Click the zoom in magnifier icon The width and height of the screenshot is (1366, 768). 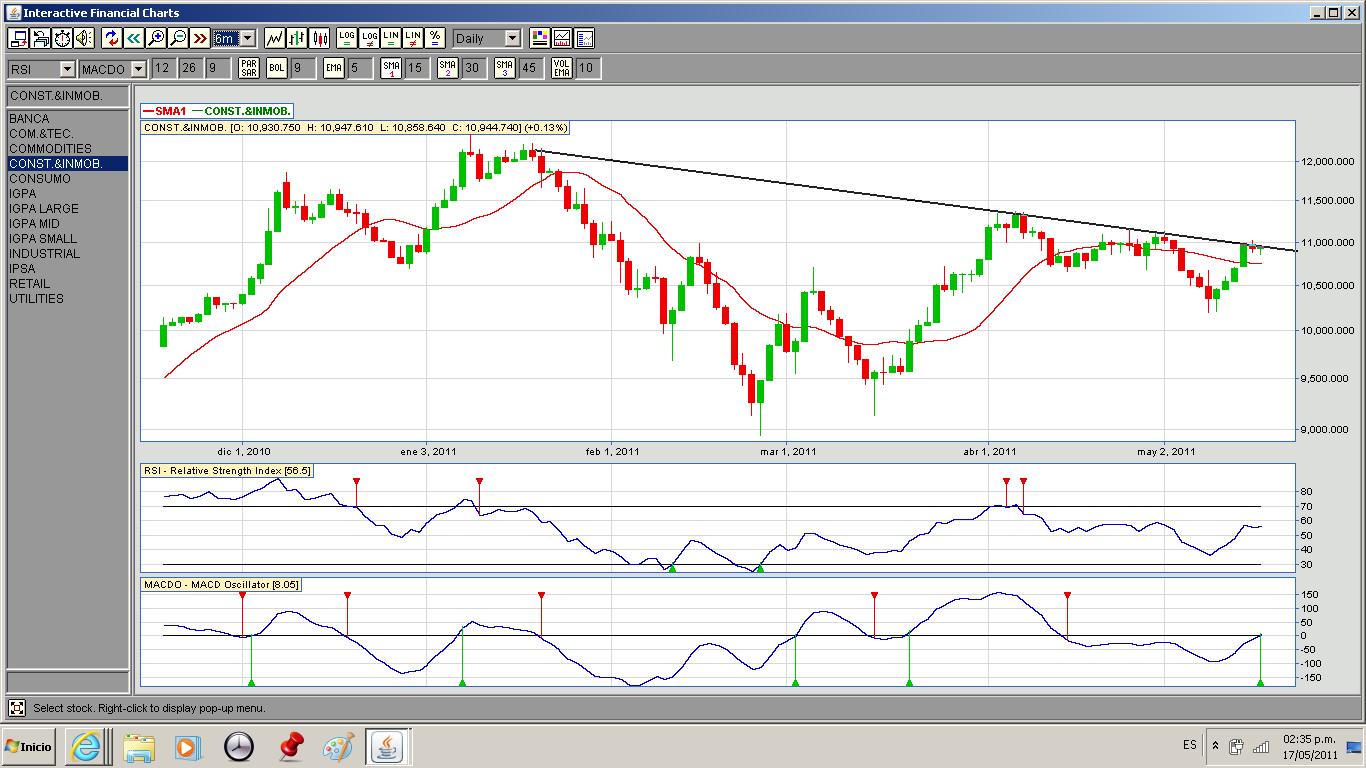click(x=156, y=38)
